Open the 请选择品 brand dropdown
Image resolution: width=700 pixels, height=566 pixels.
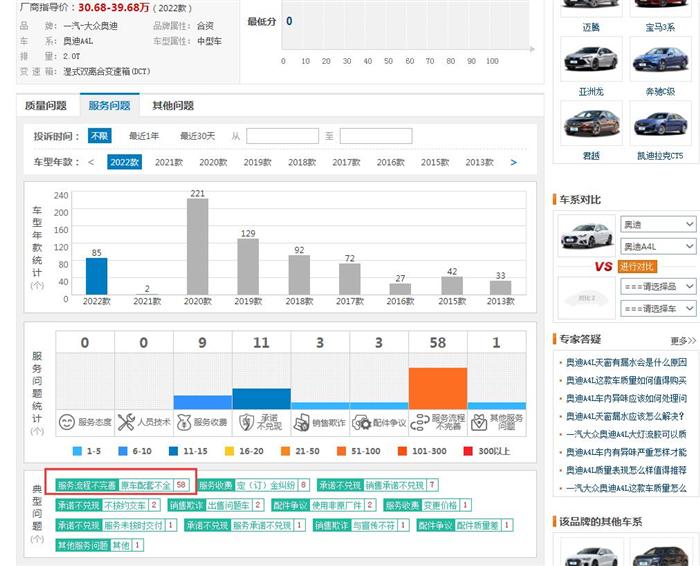click(658, 286)
